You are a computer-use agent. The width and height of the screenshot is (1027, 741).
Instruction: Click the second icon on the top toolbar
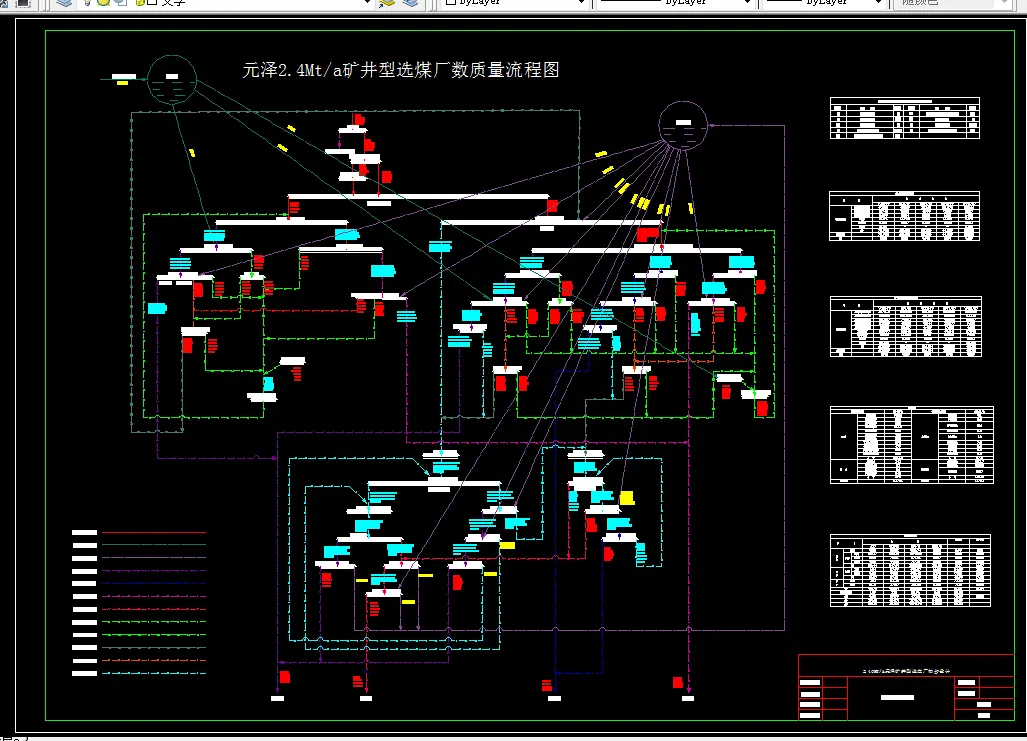coord(22,5)
